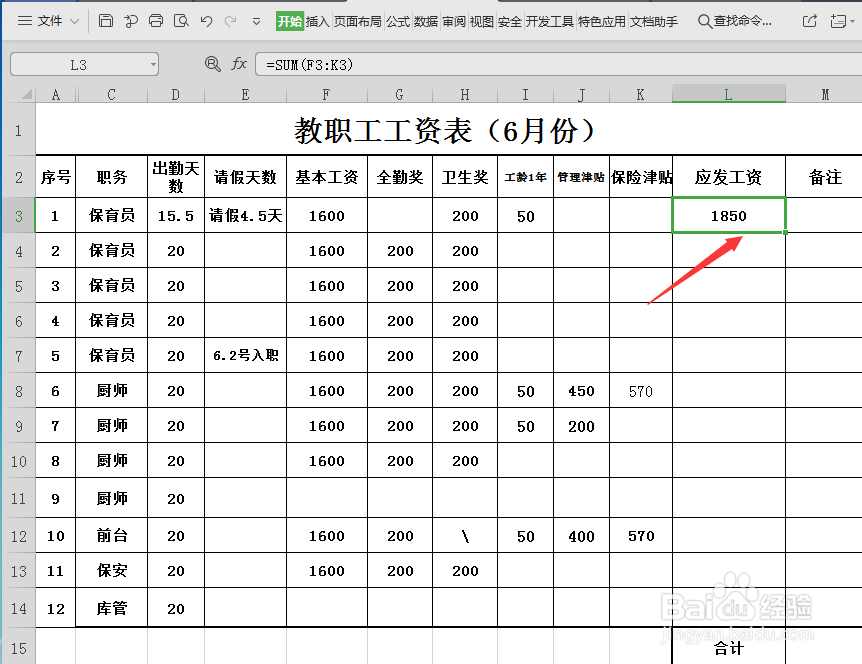Print the worksheet using the Print icon

pyautogui.click(x=157, y=19)
